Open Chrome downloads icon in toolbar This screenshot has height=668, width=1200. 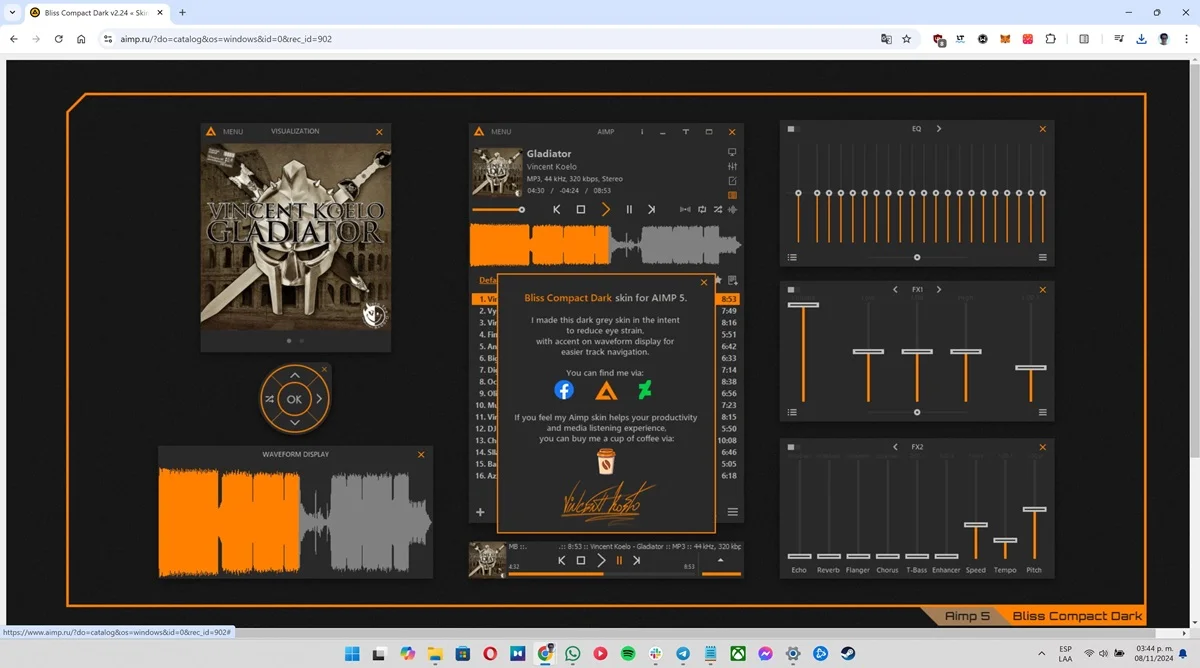pos(1142,39)
